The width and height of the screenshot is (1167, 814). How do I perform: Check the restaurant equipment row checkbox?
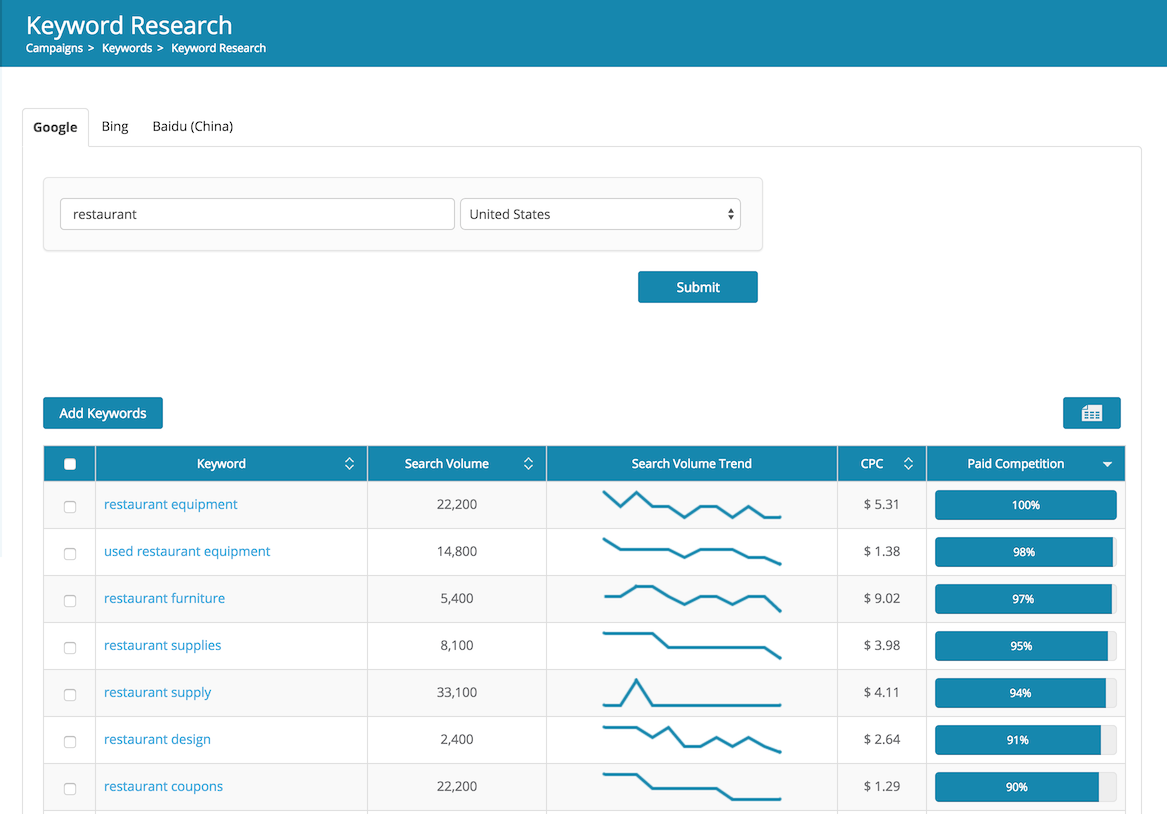(70, 506)
